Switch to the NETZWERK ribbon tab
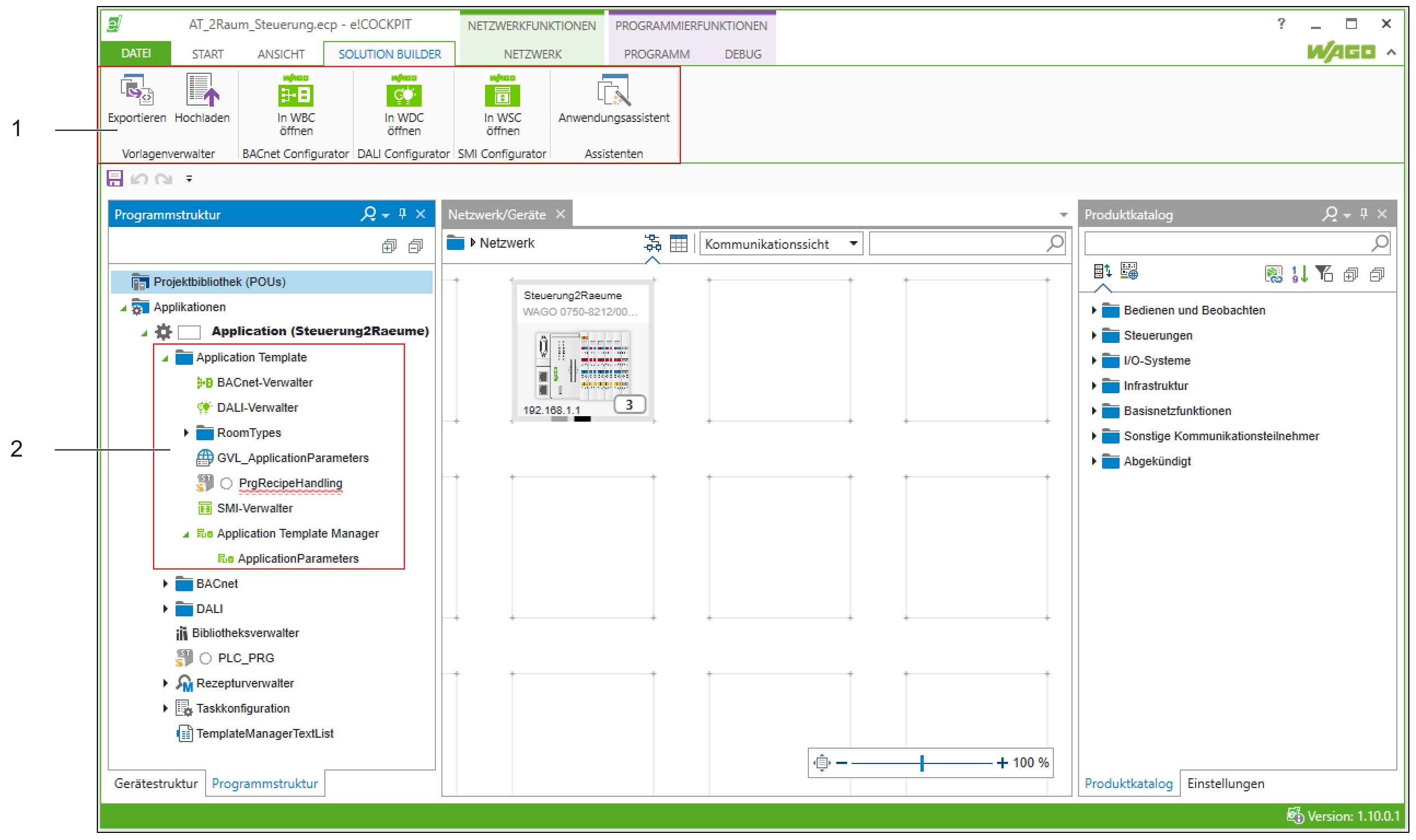This screenshot has width=1416, height=840. point(532,54)
